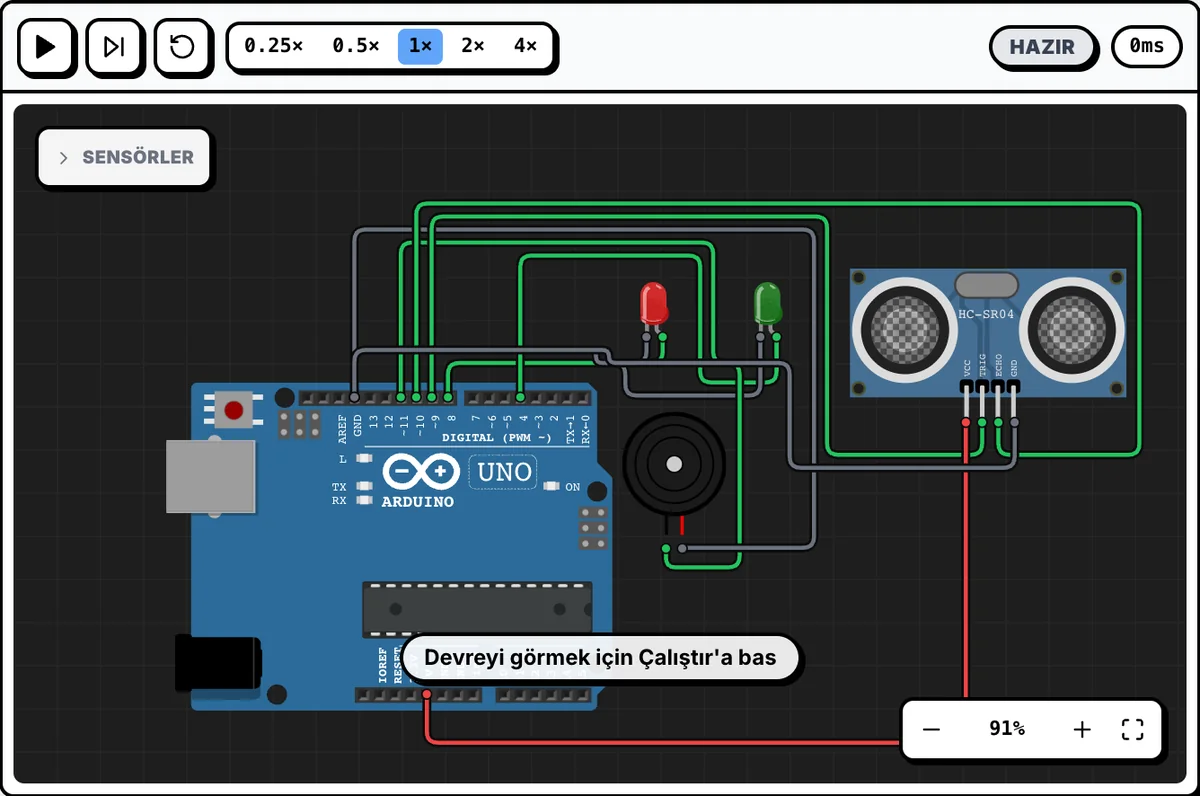Click the sensor VCC pin
Image resolution: width=1200 pixels, height=796 pixels.
pyautogui.click(x=966, y=422)
